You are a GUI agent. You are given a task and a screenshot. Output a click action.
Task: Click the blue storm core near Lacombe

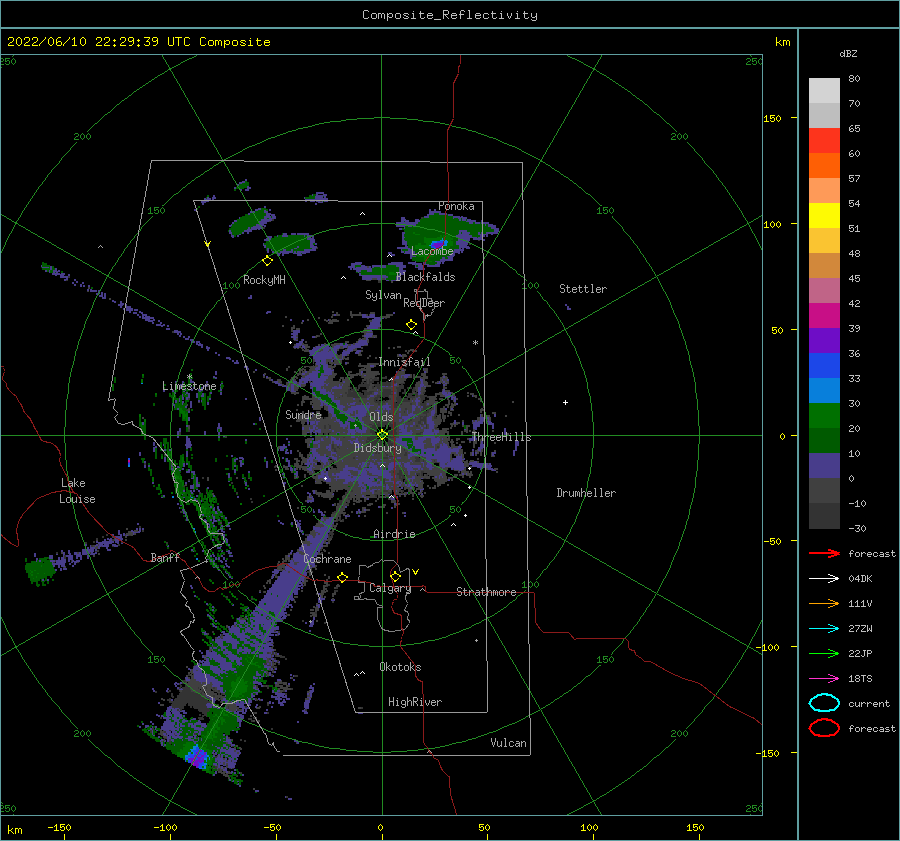point(438,244)
